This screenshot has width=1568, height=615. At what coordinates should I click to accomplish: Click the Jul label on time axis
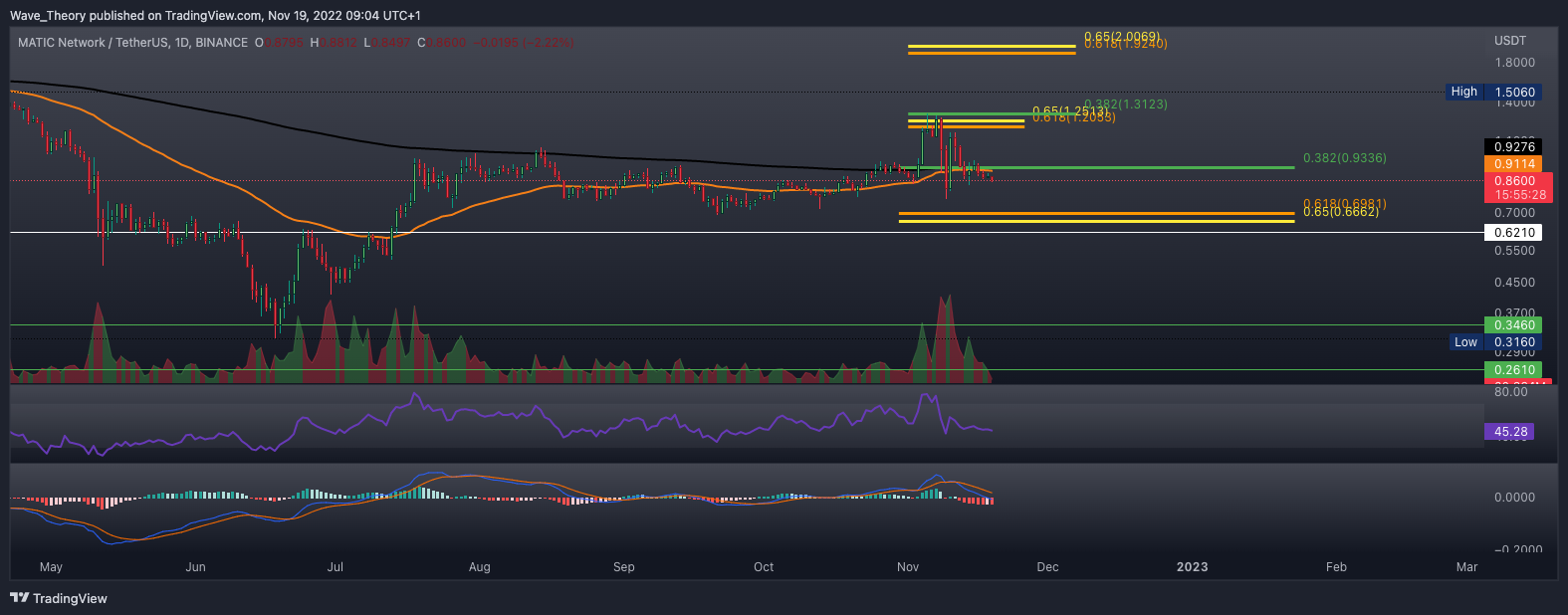pyautogui.click(x=336, y=567)
